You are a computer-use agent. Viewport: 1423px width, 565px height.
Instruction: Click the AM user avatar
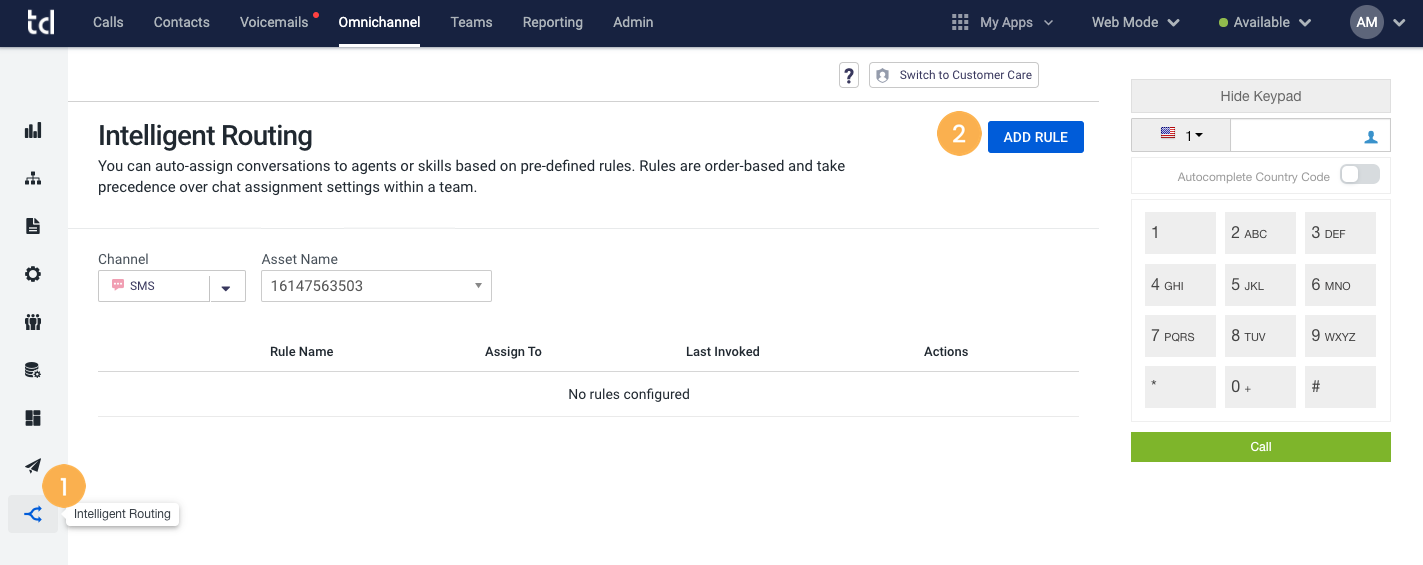point(1367,22)
